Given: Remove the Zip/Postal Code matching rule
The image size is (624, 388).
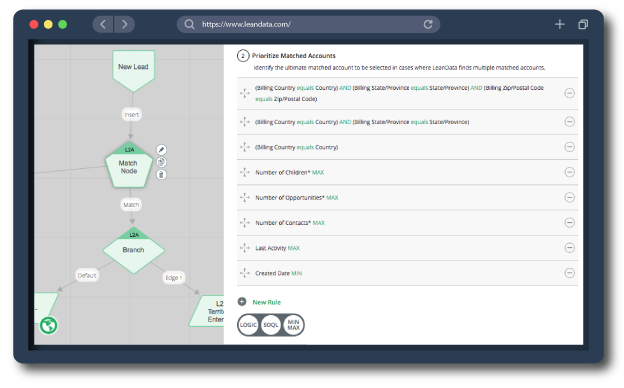Looking at the screenshot, I should pyautogui.click(x=569, y=93).
